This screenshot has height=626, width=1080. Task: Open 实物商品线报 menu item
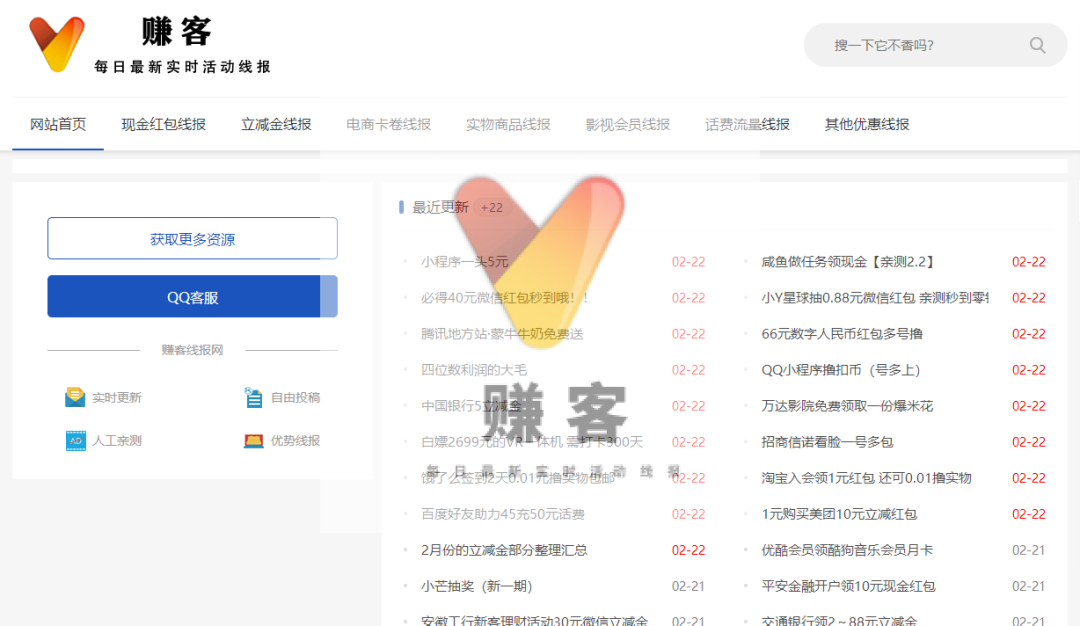508,125
